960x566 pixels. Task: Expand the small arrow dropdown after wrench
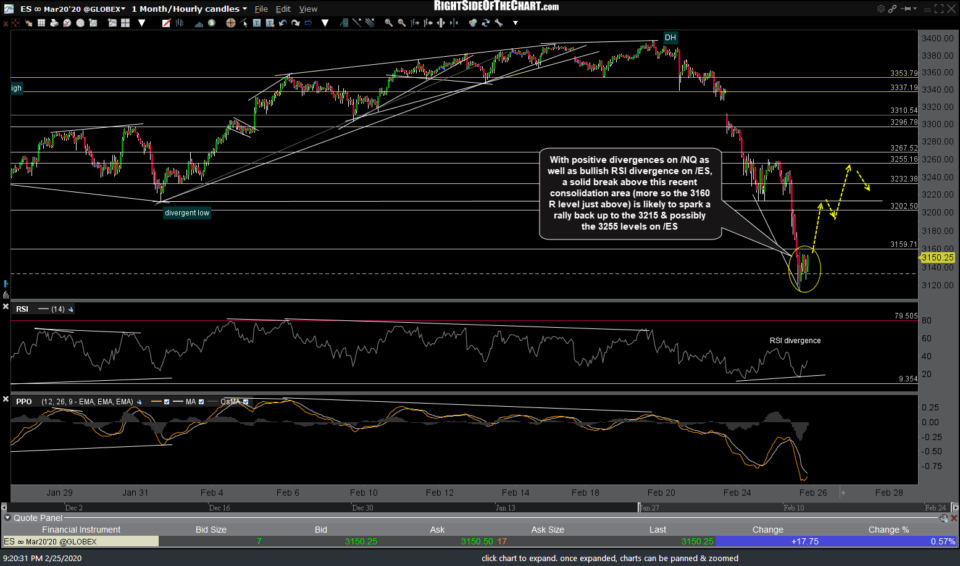[516, 23]
